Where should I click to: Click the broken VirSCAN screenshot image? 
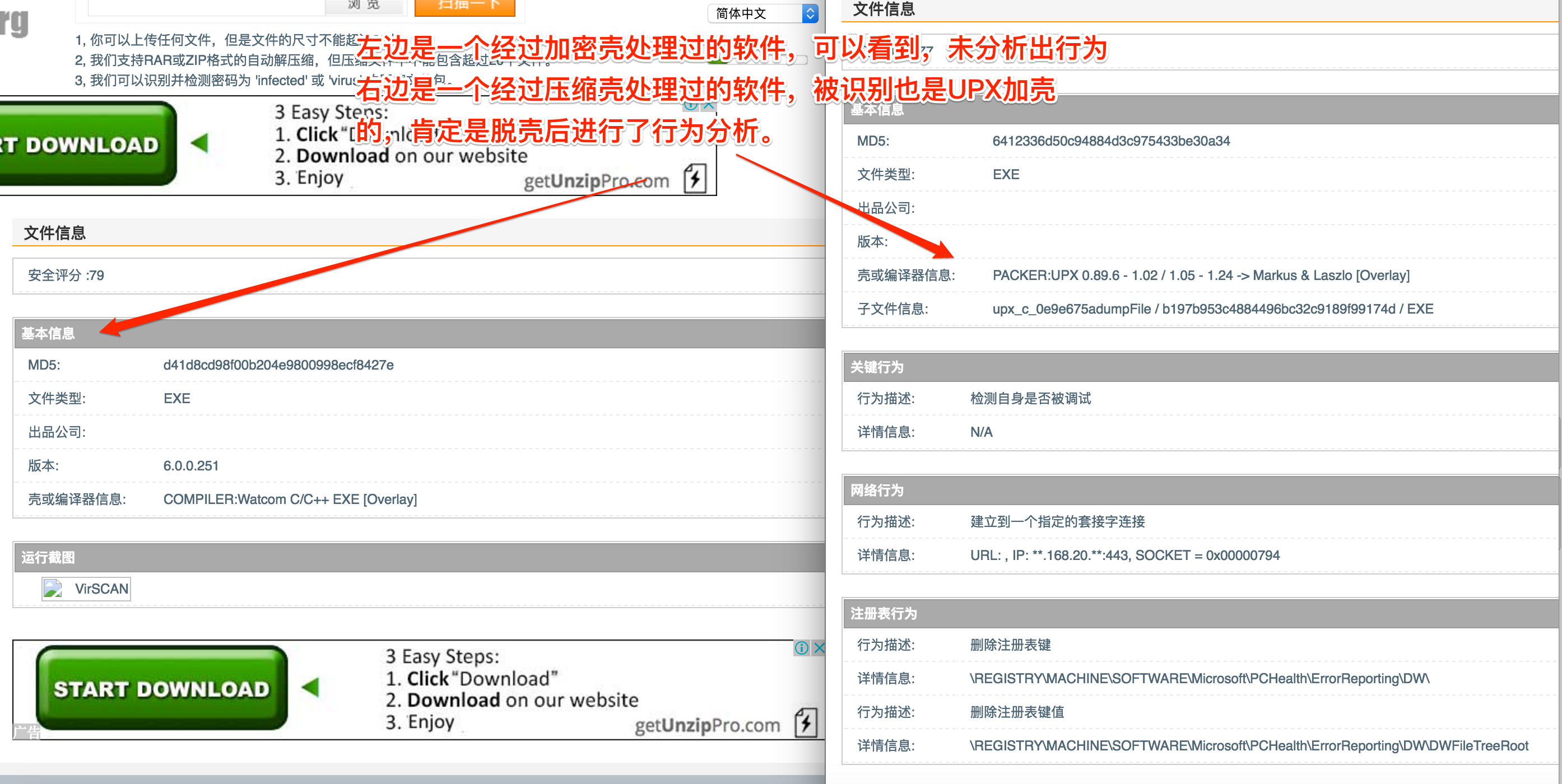point(86,589)
